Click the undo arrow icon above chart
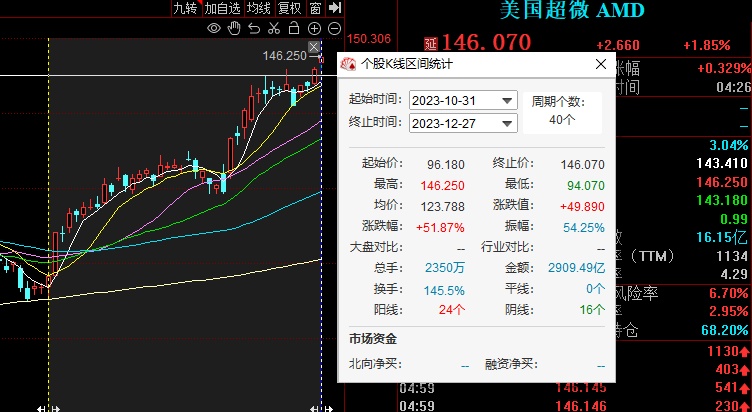The height and width of the screenshot is (412, 752). point(254,29)
